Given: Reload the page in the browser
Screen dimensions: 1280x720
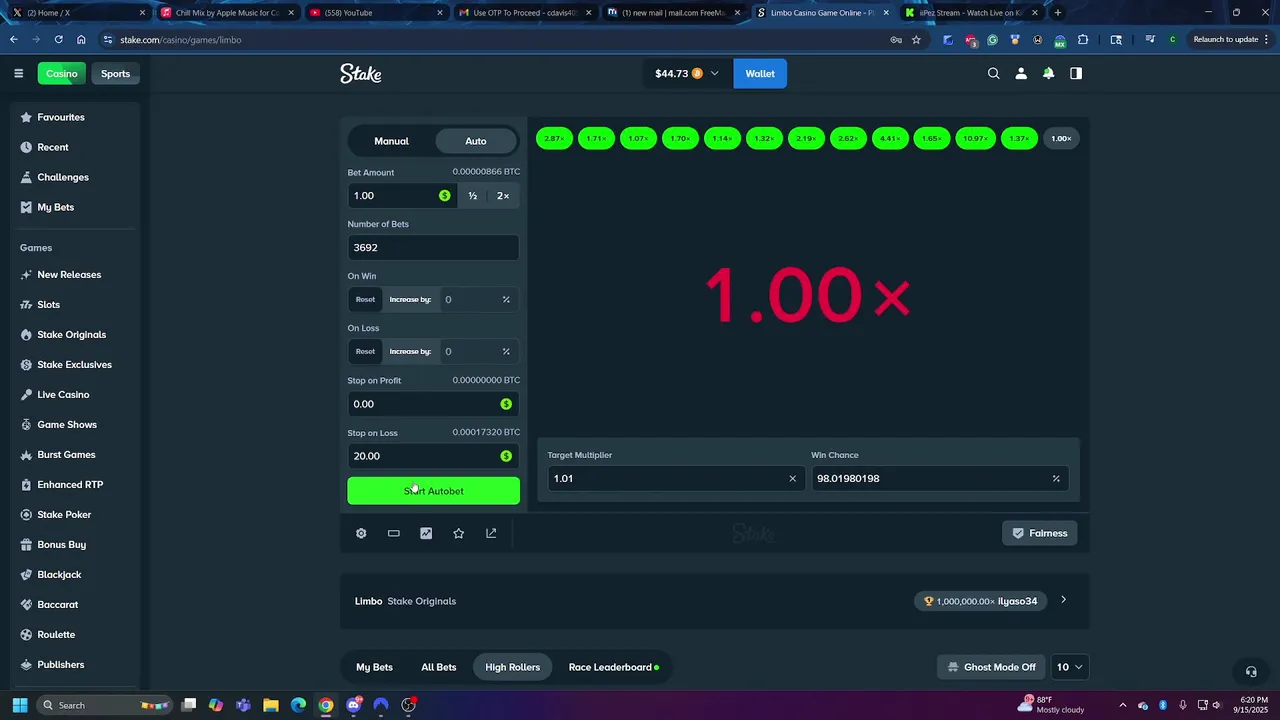Looking at the screenshot, I should [58, 40].
